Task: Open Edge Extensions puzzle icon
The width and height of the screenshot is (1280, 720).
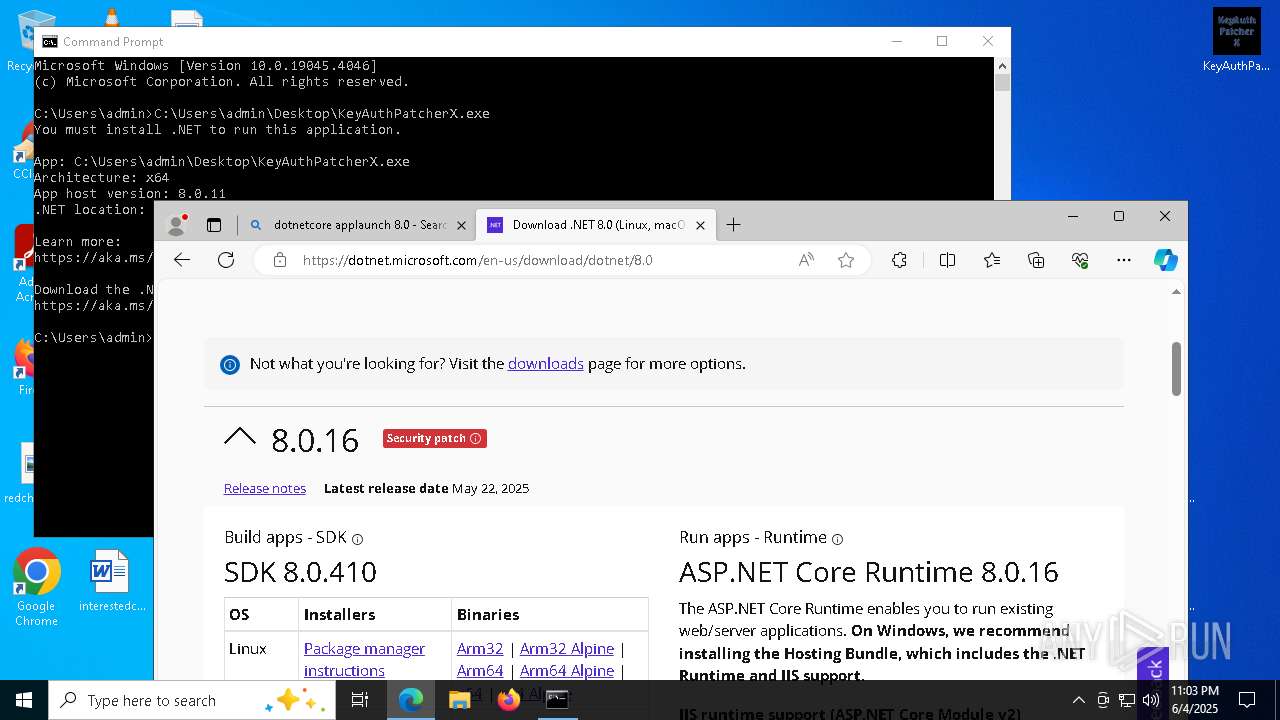Action: coord(899,260)
